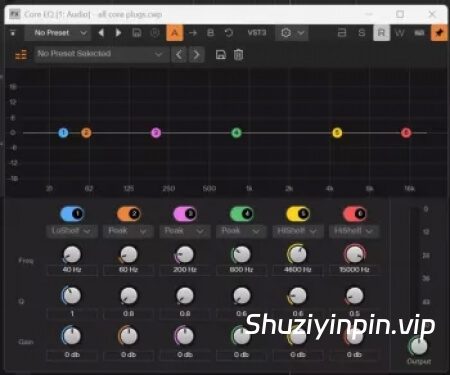Toggle the red band 6 switch
This screenshot has width=450, height=375.
pos(355,214)
